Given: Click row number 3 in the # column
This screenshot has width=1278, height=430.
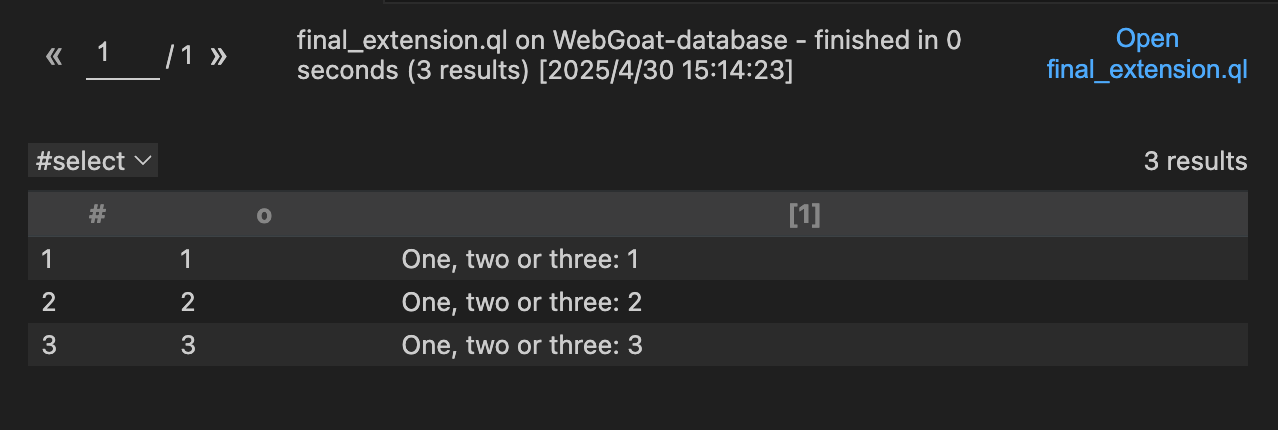Looking at the screenshot, I should (x=48, y=346).
